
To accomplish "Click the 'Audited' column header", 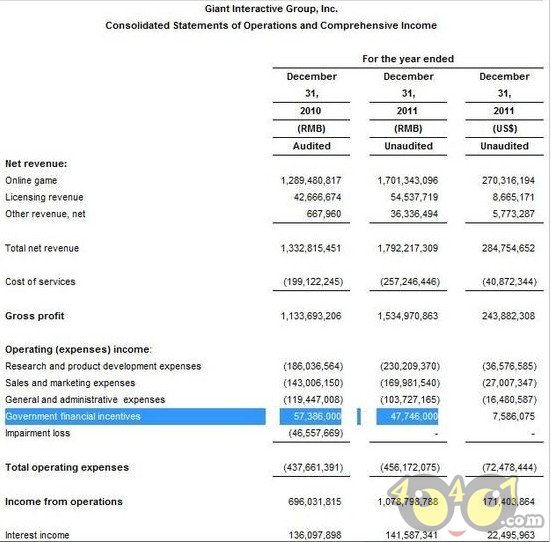I will [312, 146].
